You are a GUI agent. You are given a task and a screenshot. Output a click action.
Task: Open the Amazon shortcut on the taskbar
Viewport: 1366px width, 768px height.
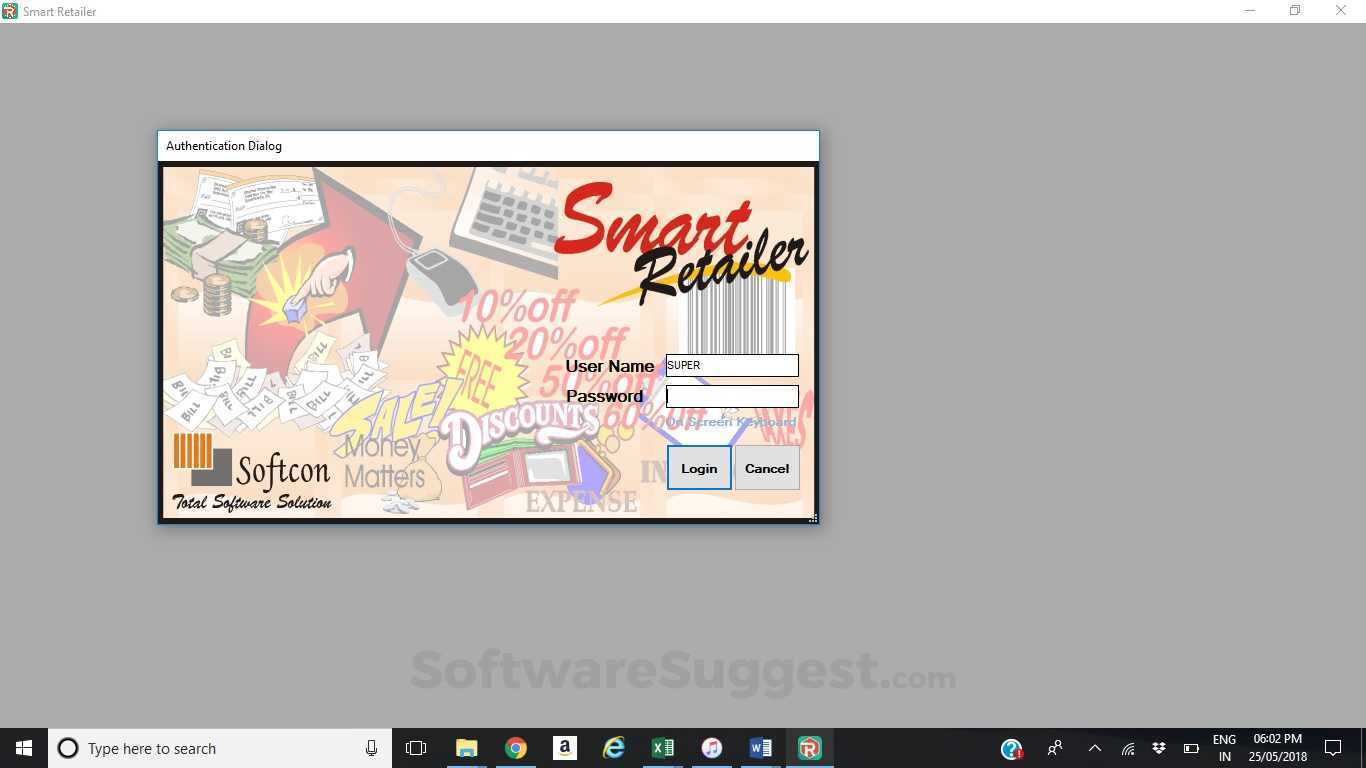tap(564, 748)
